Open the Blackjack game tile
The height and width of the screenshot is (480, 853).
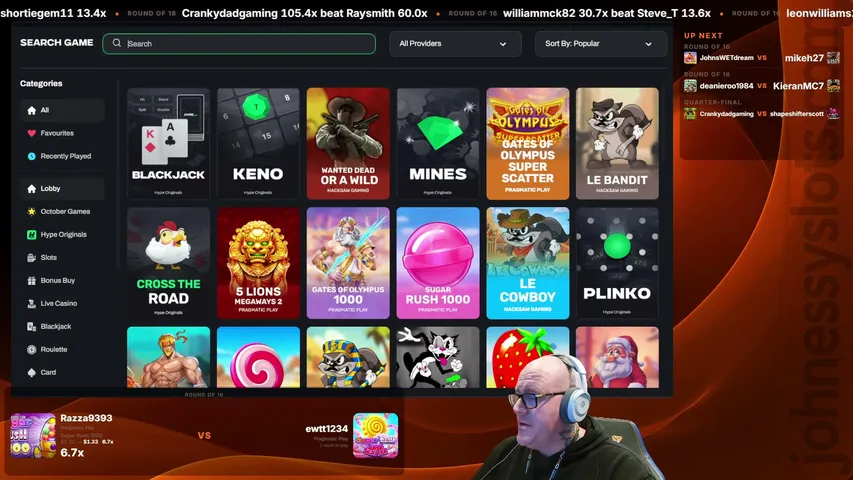point(168,144)
